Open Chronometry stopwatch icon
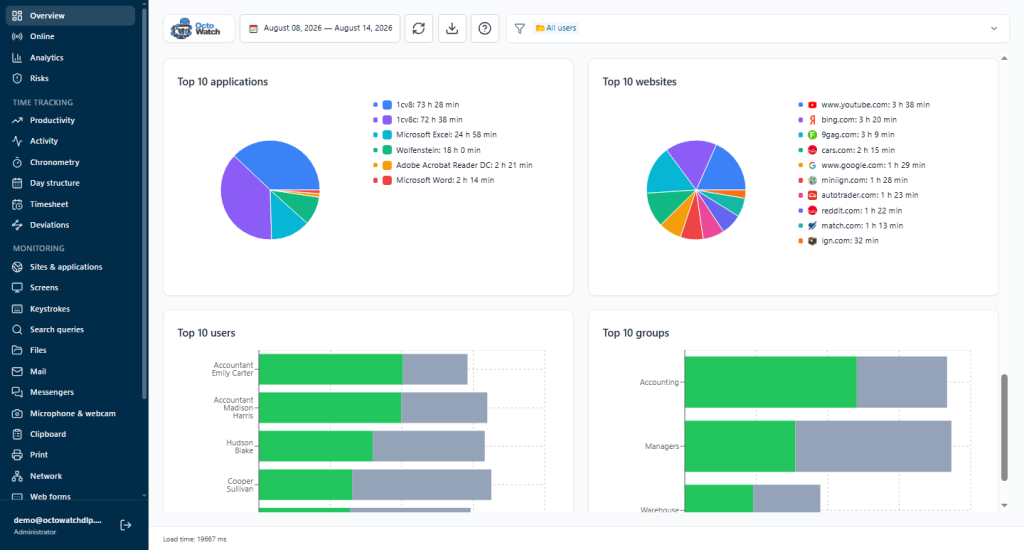The image size is (1024, 550). point(17,162)
